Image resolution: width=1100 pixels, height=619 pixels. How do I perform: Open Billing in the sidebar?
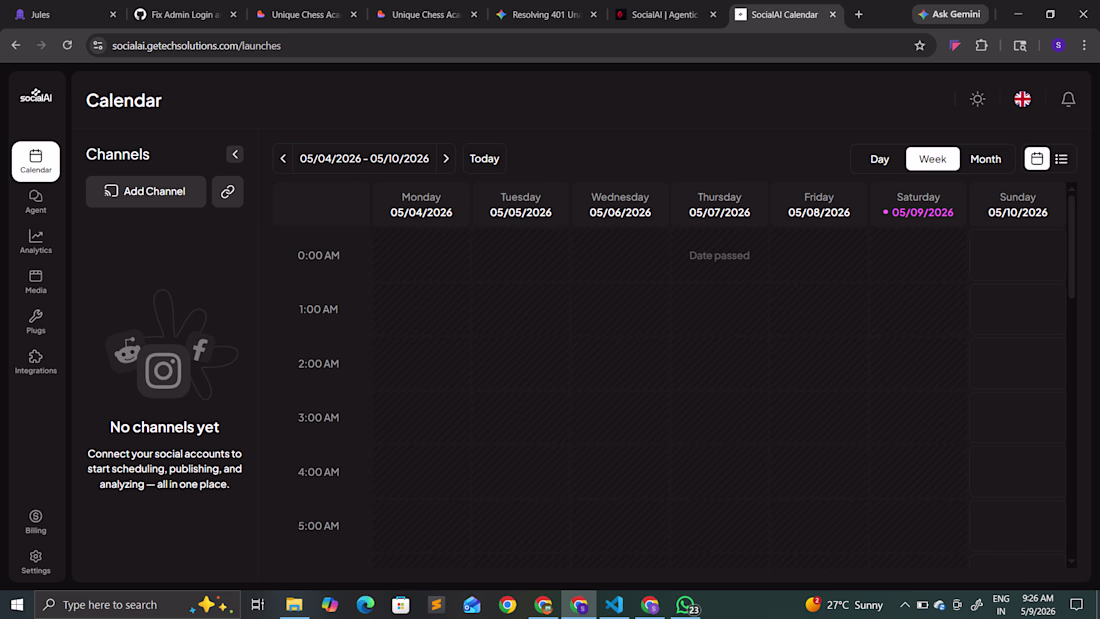[36, 521]
